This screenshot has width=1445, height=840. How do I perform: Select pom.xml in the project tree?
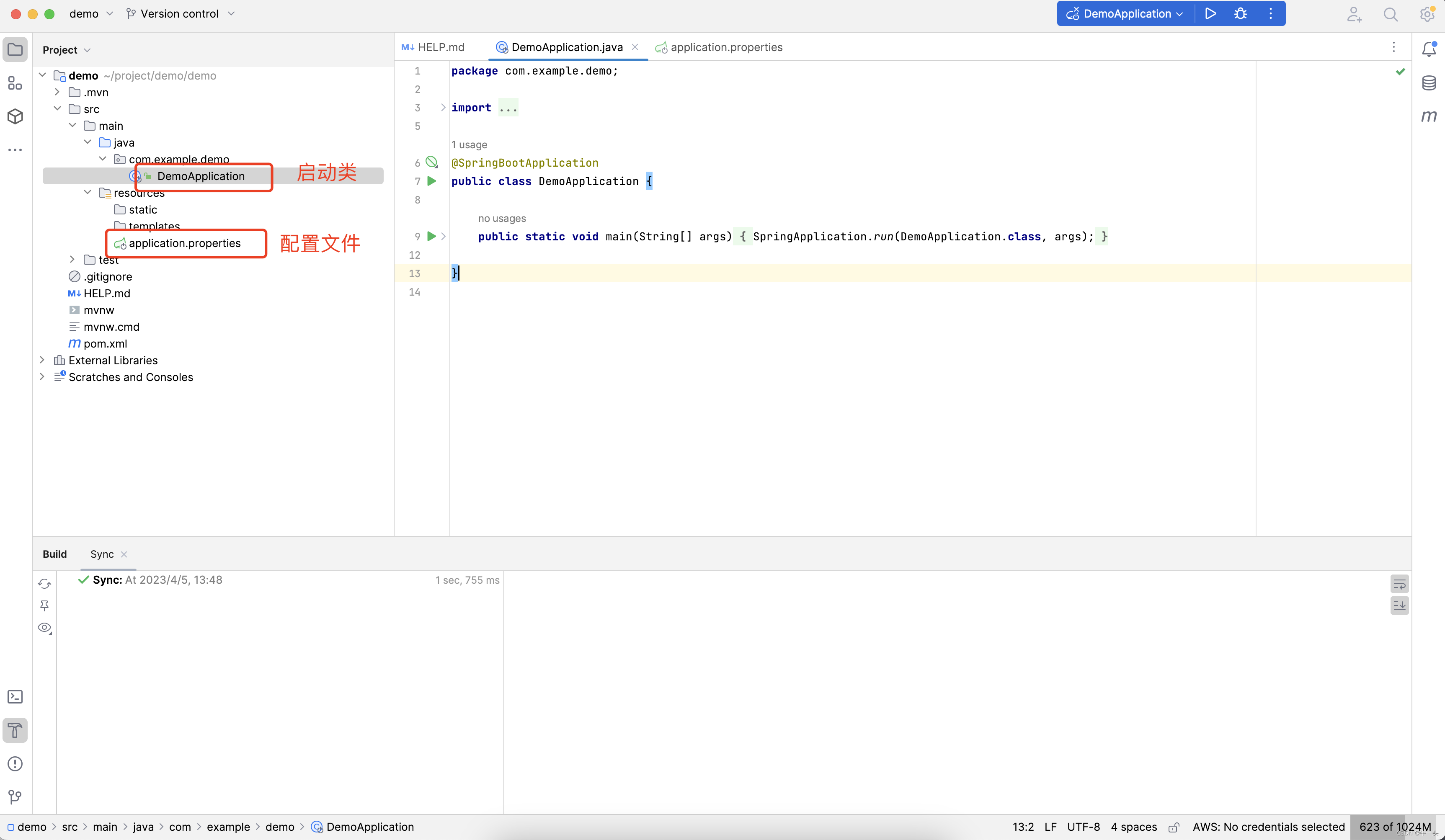click(x=105, y=343)
